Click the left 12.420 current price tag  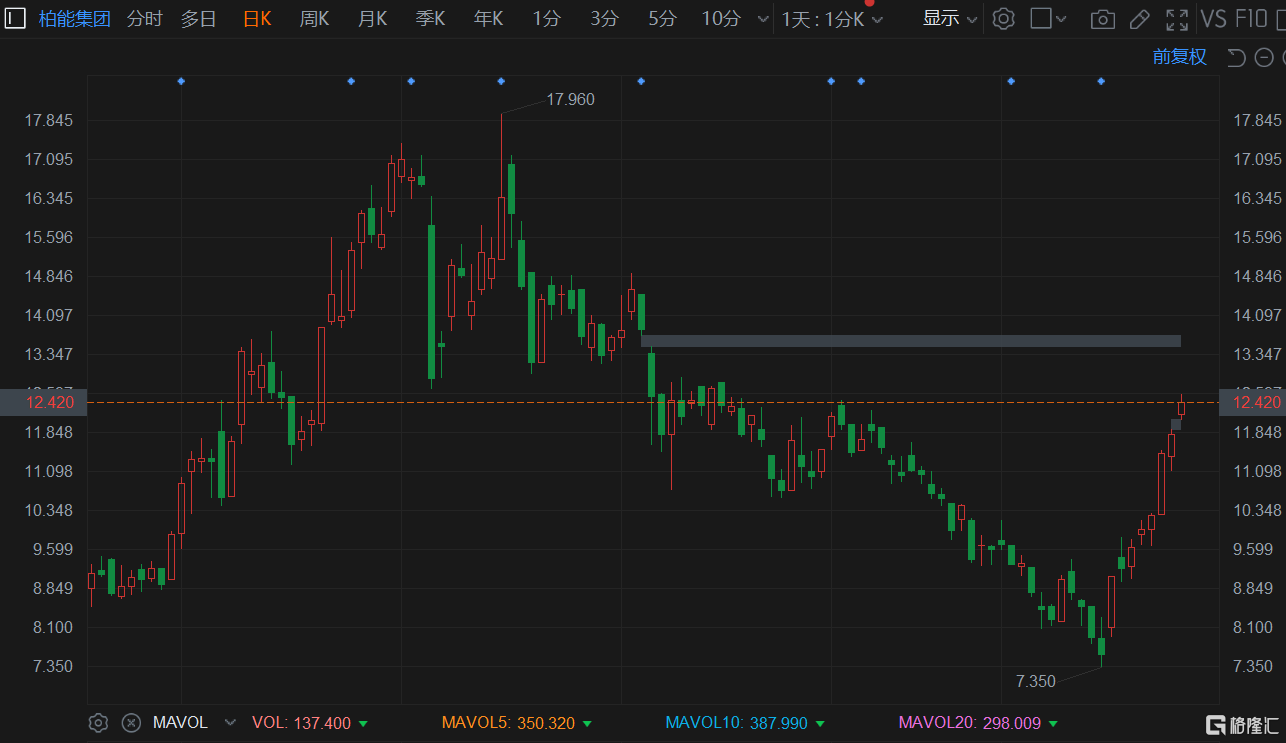[x=44, y=402]
